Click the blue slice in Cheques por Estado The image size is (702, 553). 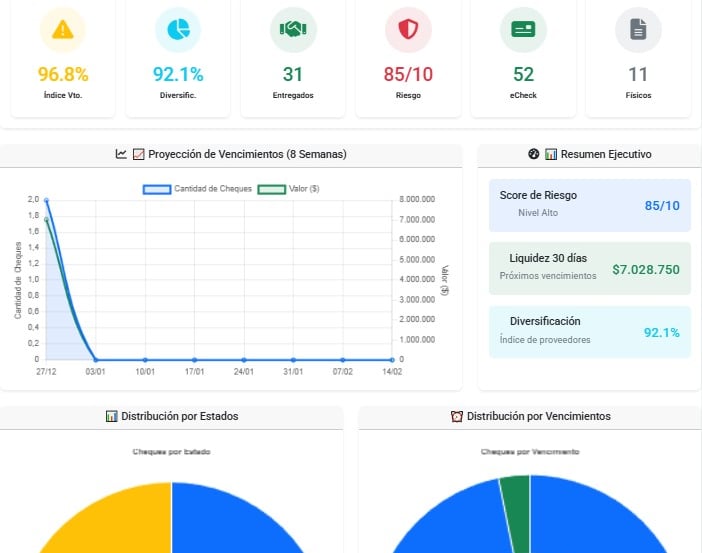228,524
